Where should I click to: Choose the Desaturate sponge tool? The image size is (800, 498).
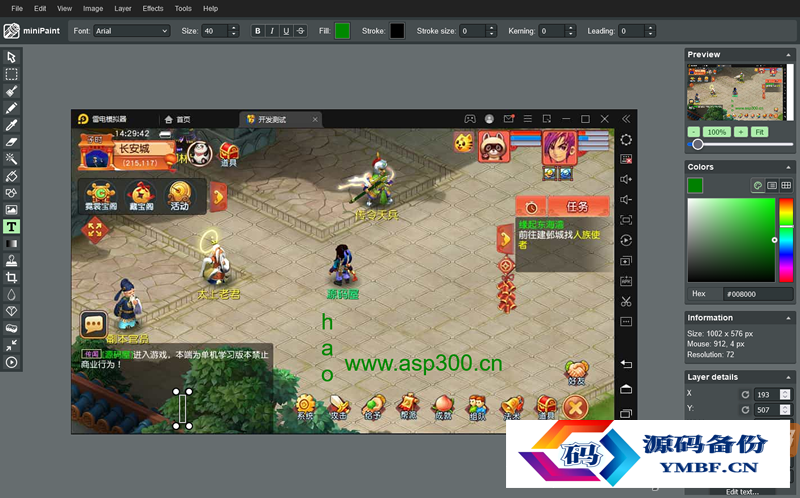(11, 328)
